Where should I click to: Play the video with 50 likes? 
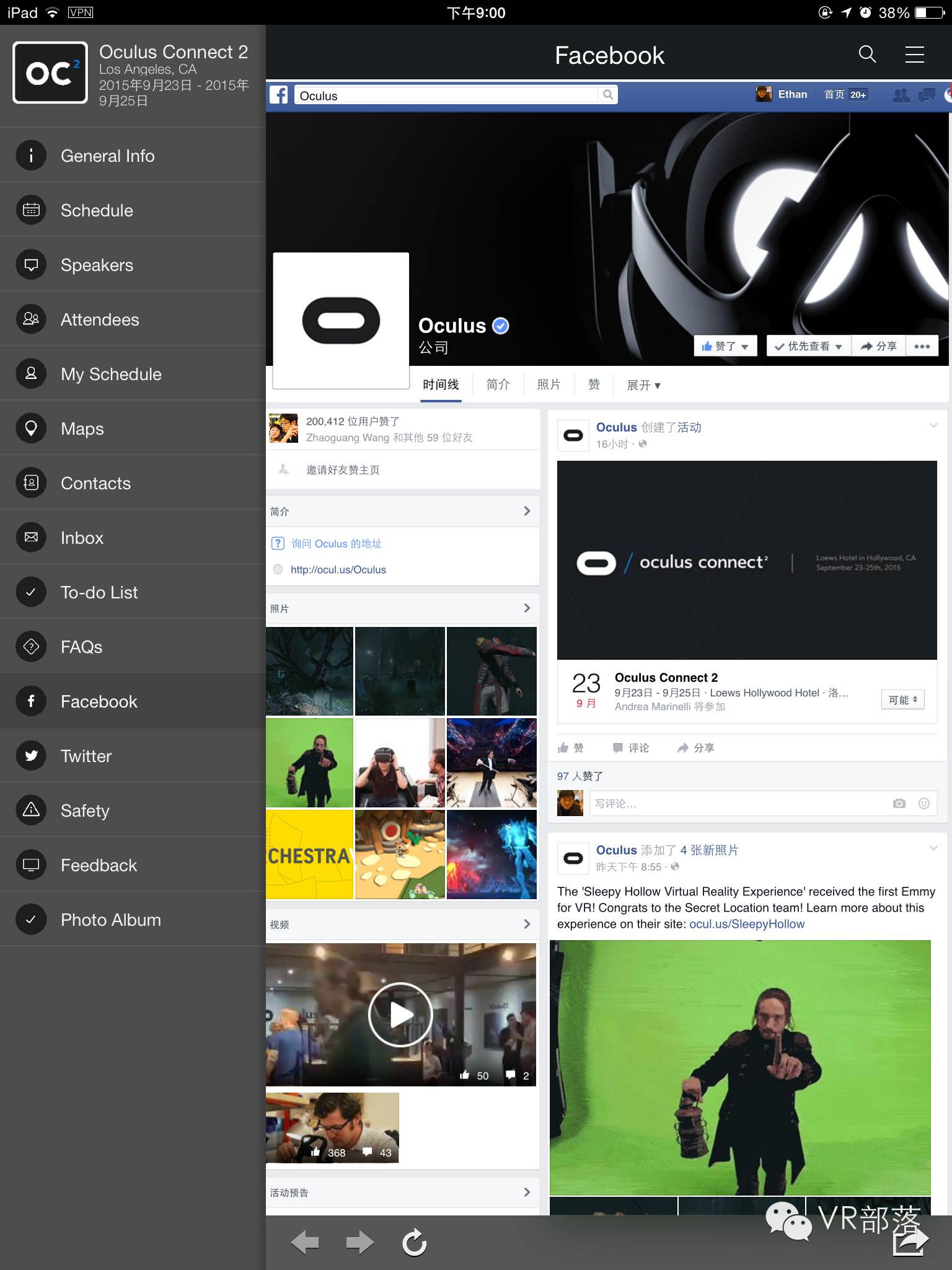click(x=401, y=1015)
